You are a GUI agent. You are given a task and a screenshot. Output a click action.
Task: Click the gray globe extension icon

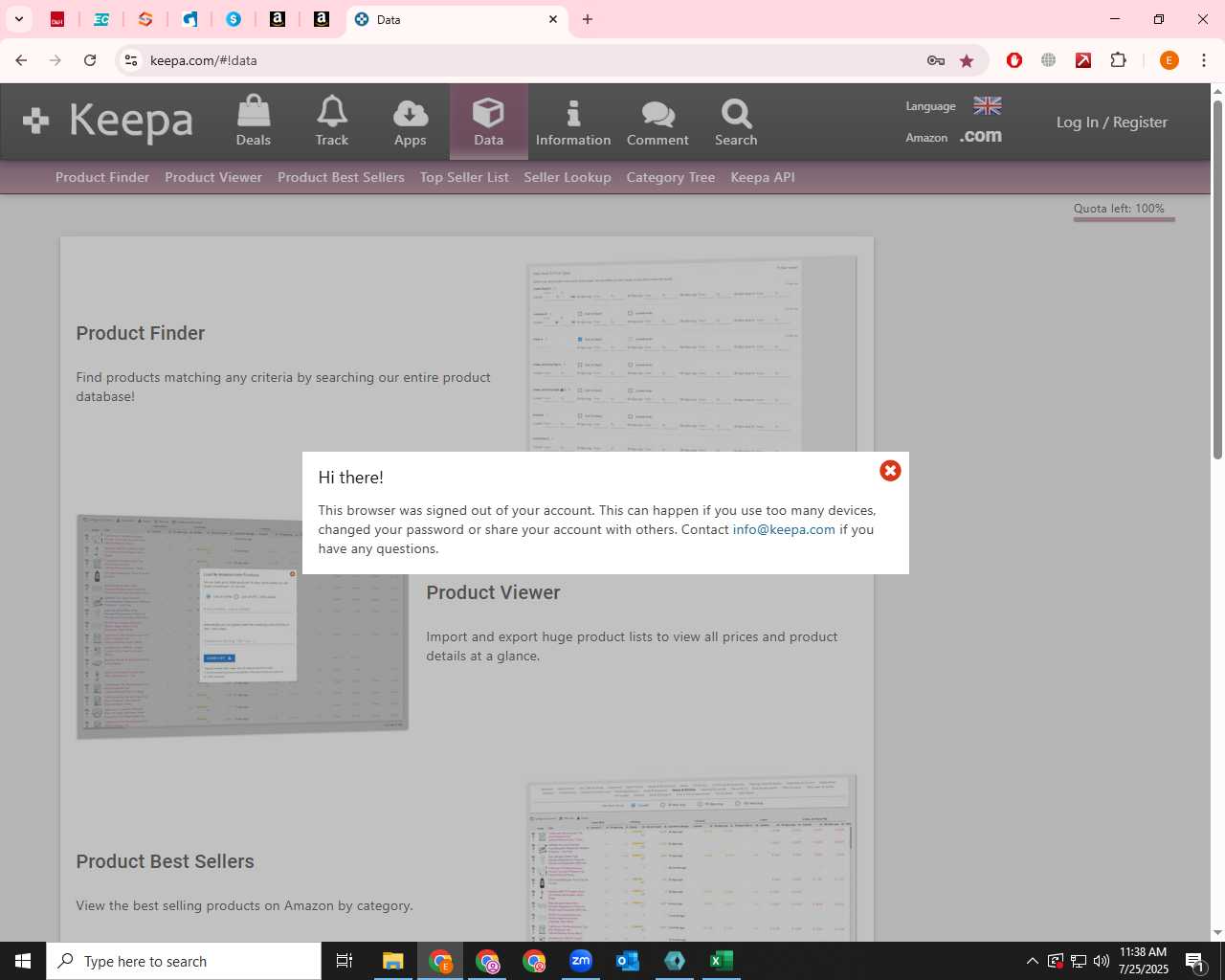[1049, 60]
